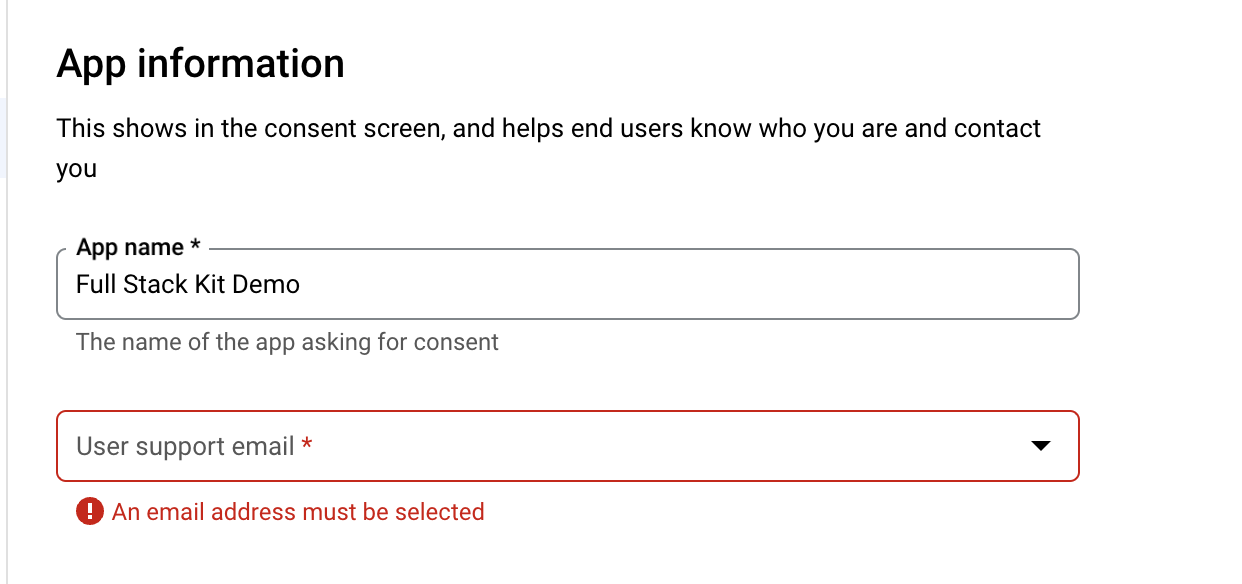Focus the App name input field

pos(568,284)
